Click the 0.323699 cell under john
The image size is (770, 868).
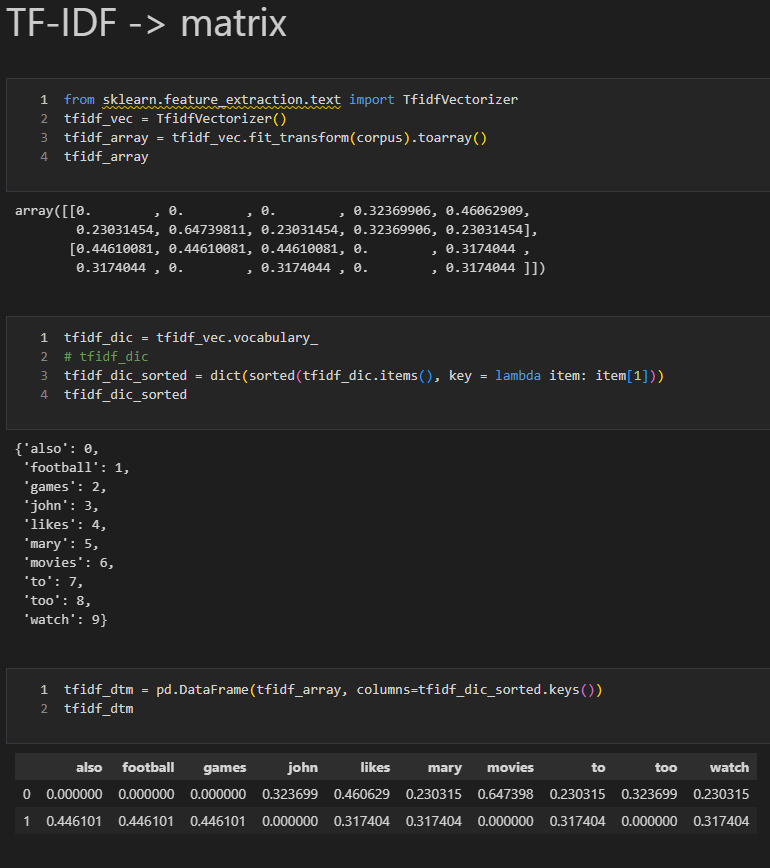point(290,794)
